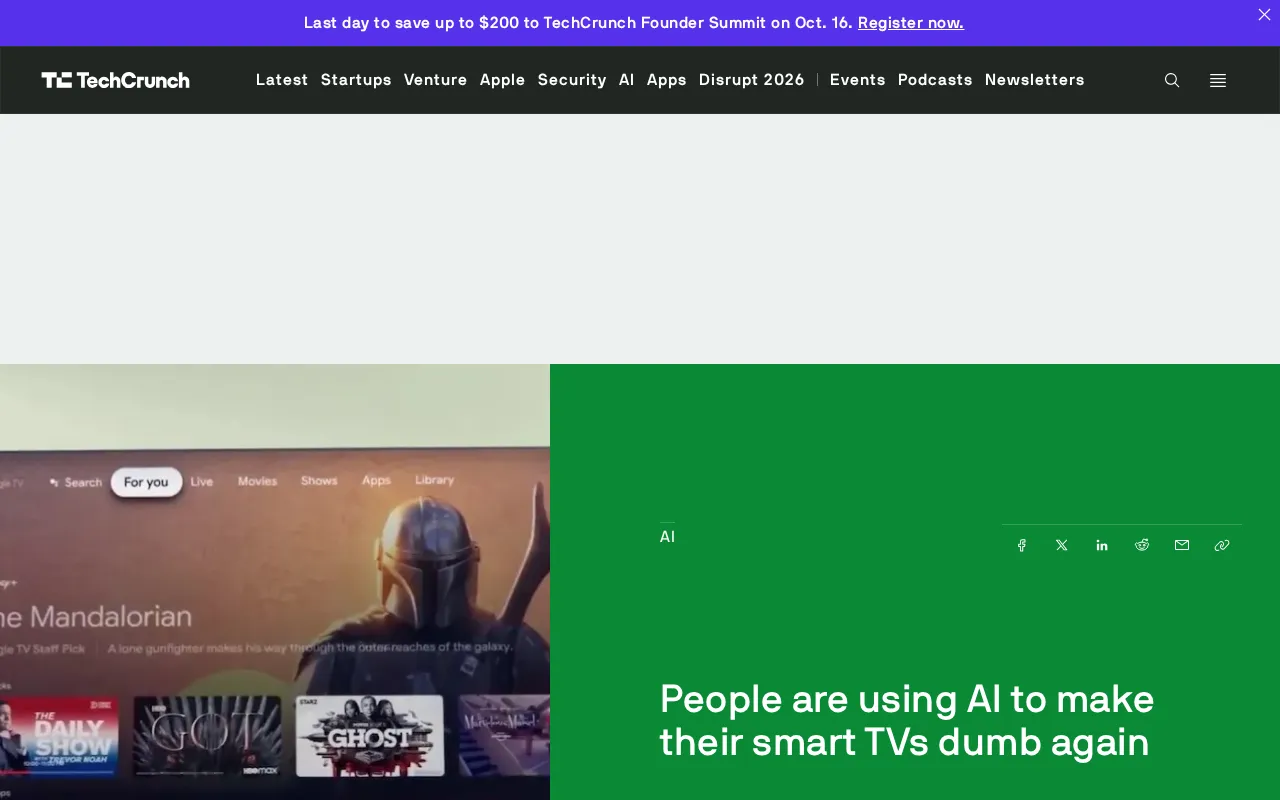This screenshot has height=800, width=1280.
Task: Open the Podcasts nav link
Action: [x=935, y=80]
